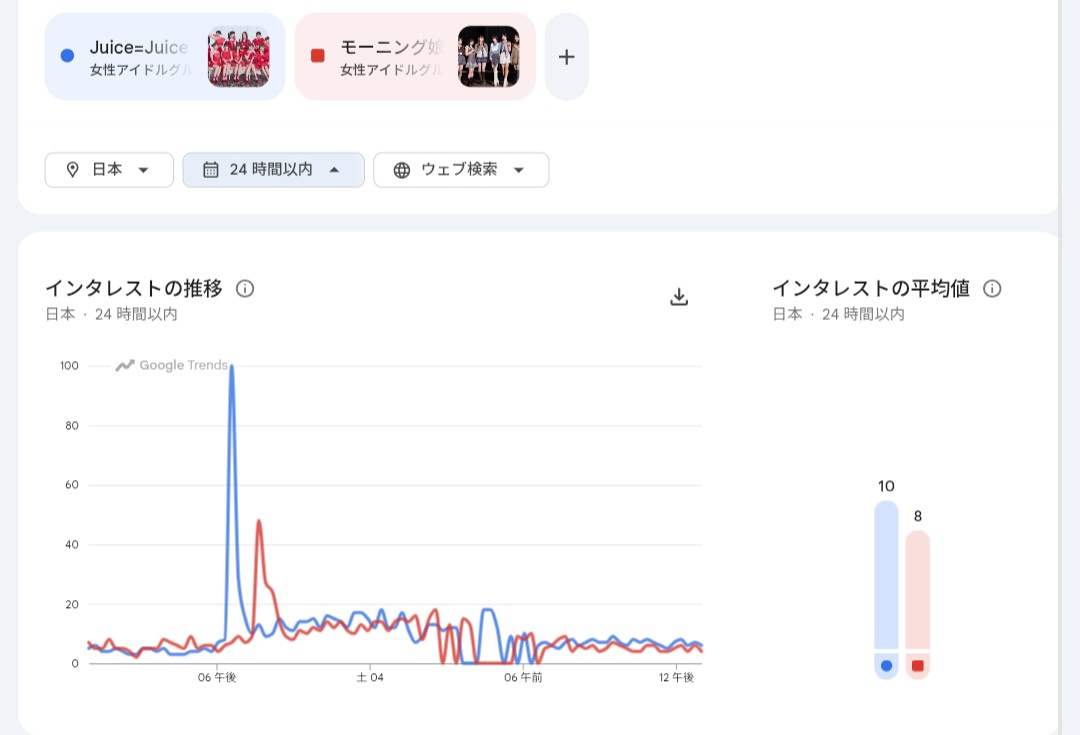Click the location pin icon
This screenshot has height=735, width=1080.
72,170
